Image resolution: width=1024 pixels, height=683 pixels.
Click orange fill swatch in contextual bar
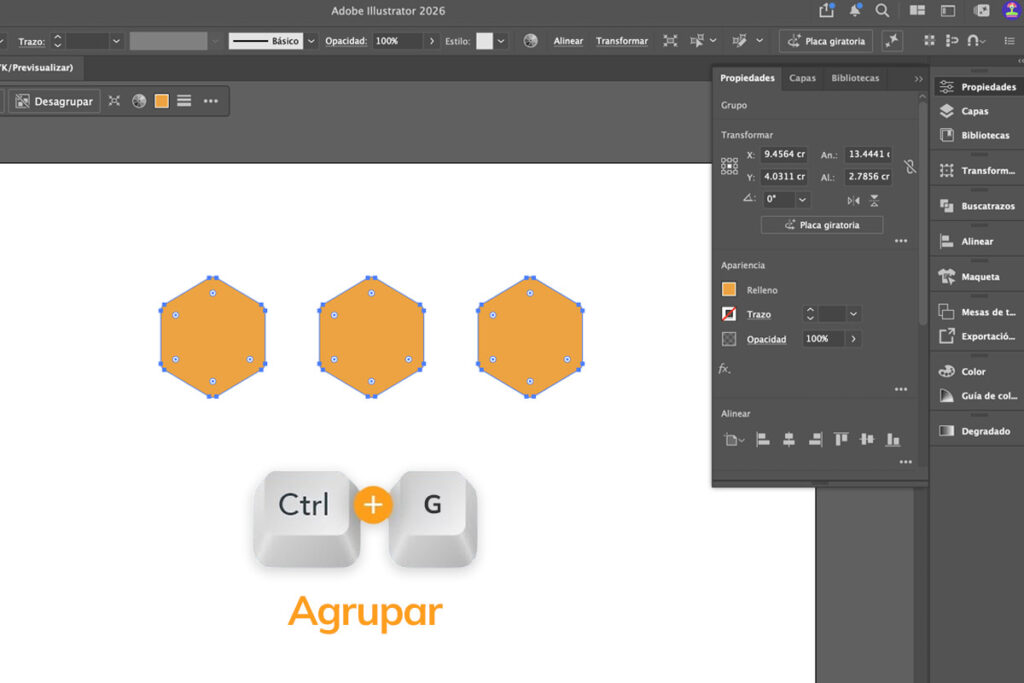click(x=161, y=101)
